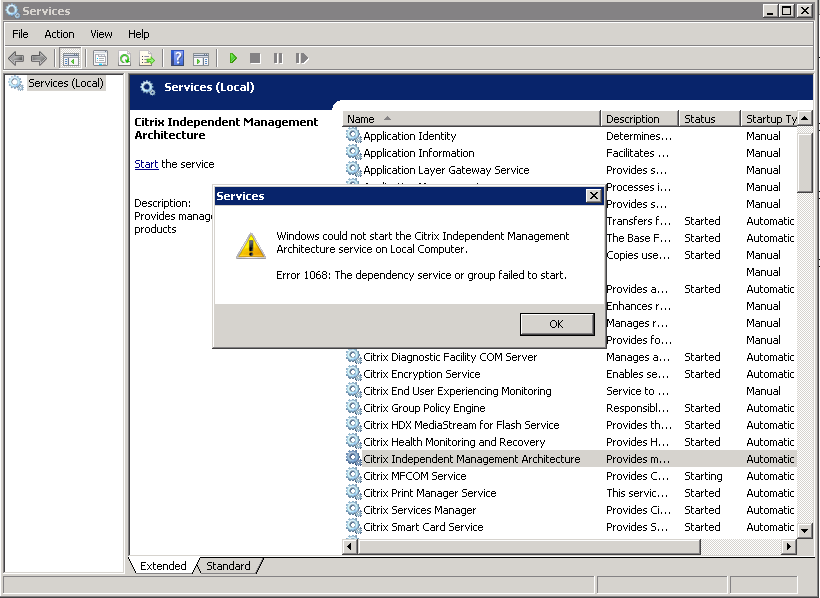The width and height of the screenshot is (820, 598).
Task: Click gear icon of Application Information row
Action: (x=354, y=152)
